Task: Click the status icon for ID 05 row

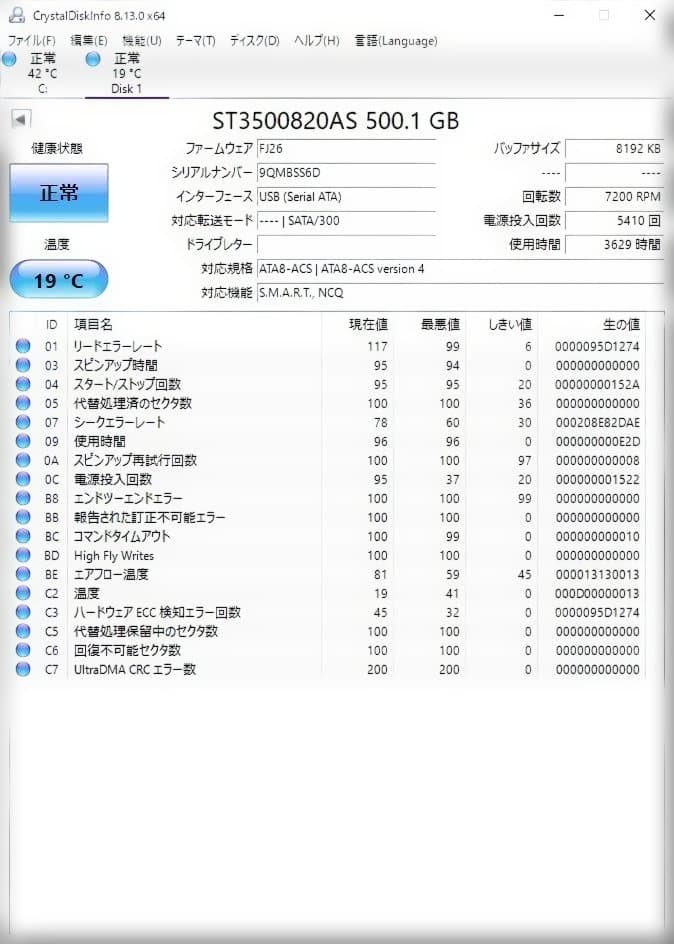Action: (23, 403)
